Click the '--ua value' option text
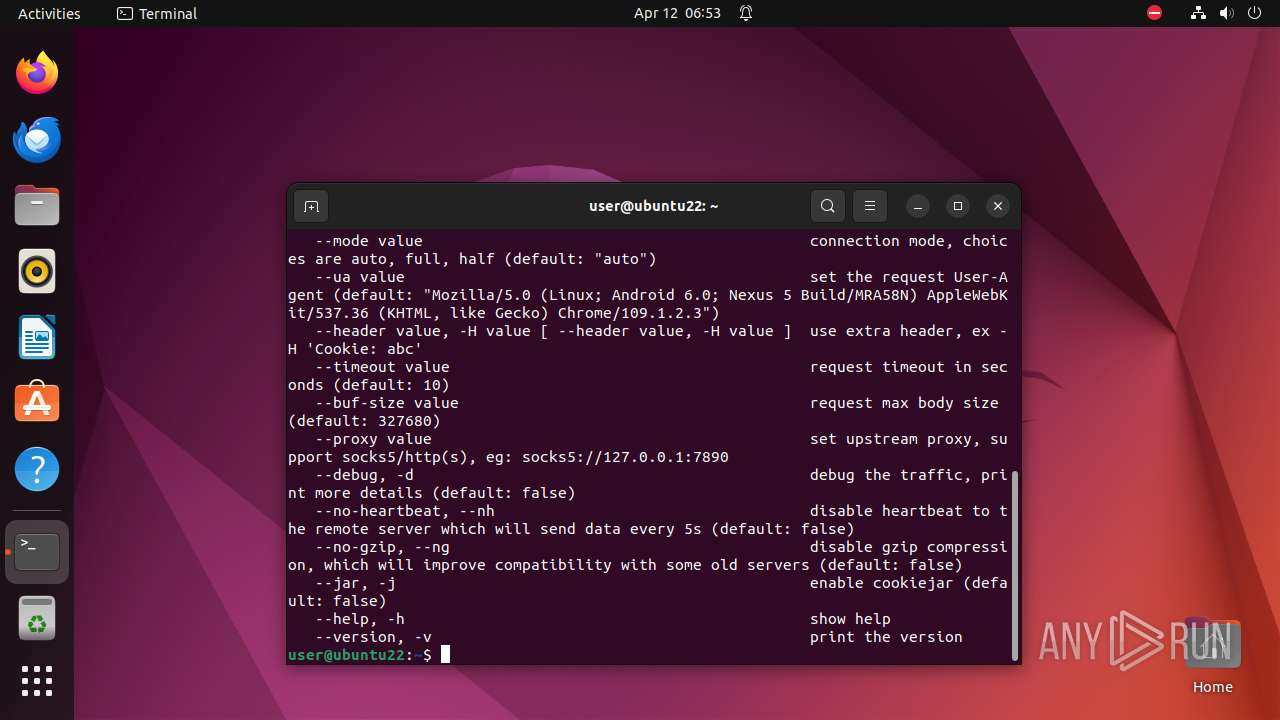The height and width of the screenshot is (720, 1280). pos(360,277)
